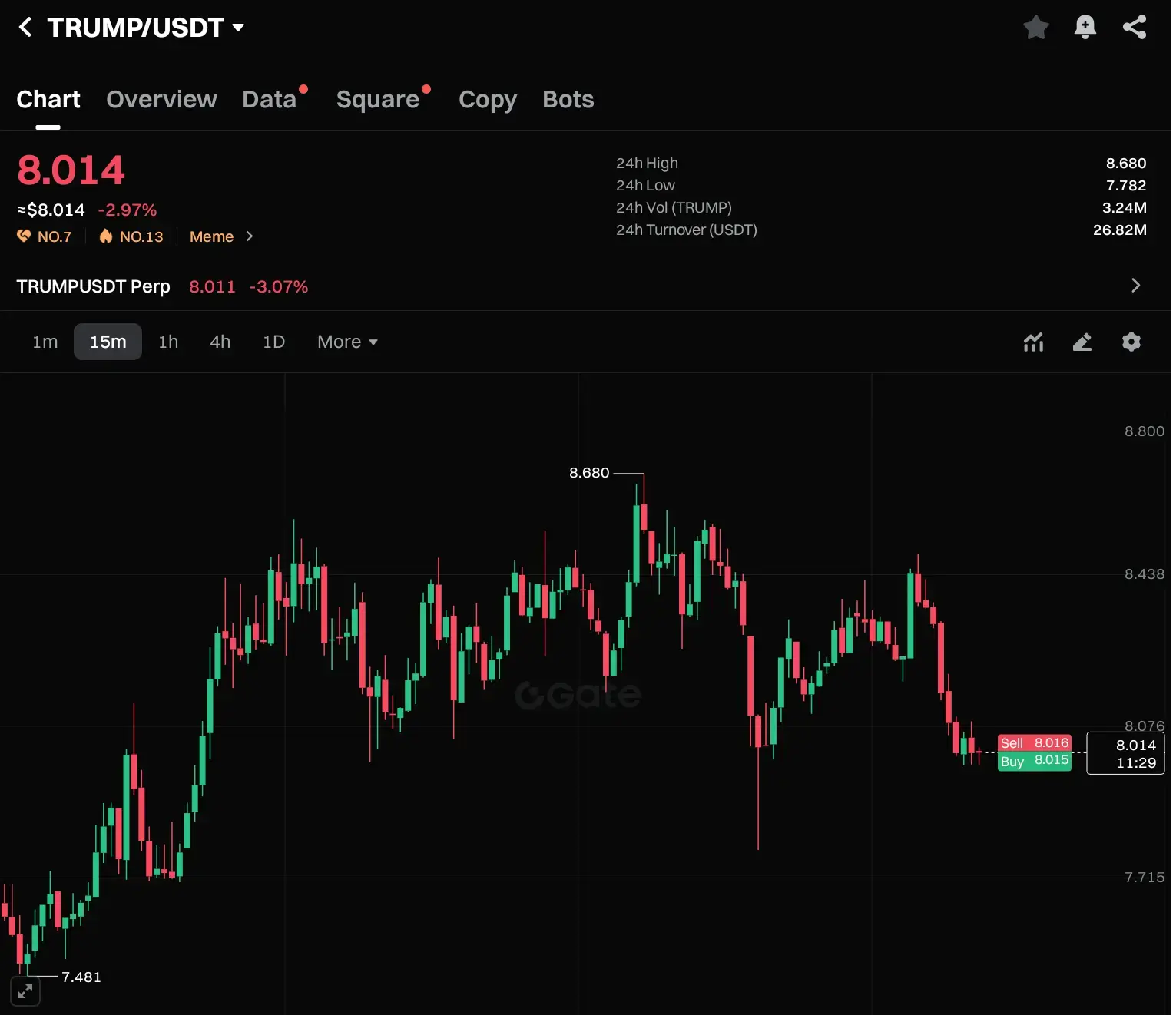Share this trading pair
The image size is (1176, 1015).
pos(1135,28)
